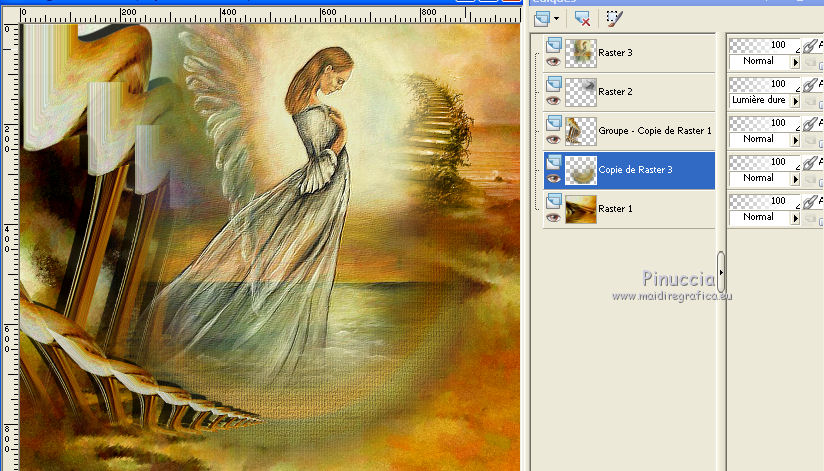Click the raster layer type icon of Raster 1
The height and width of the screenshot is (471, 824).
(x=553, y=201)
